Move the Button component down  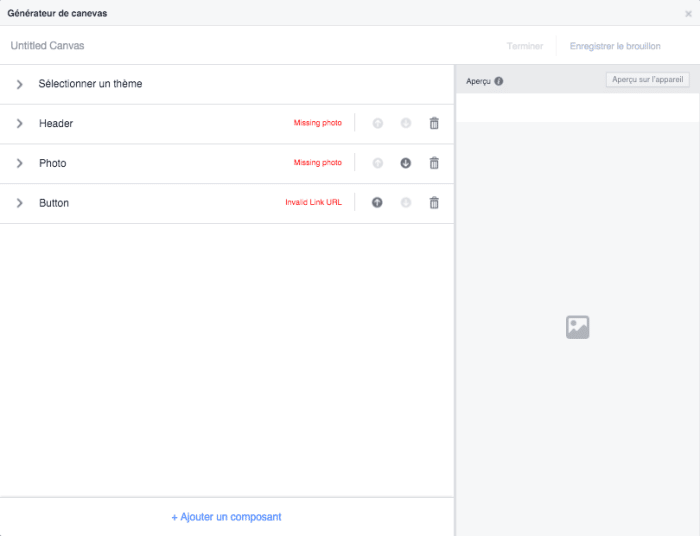tap(406, 203)
